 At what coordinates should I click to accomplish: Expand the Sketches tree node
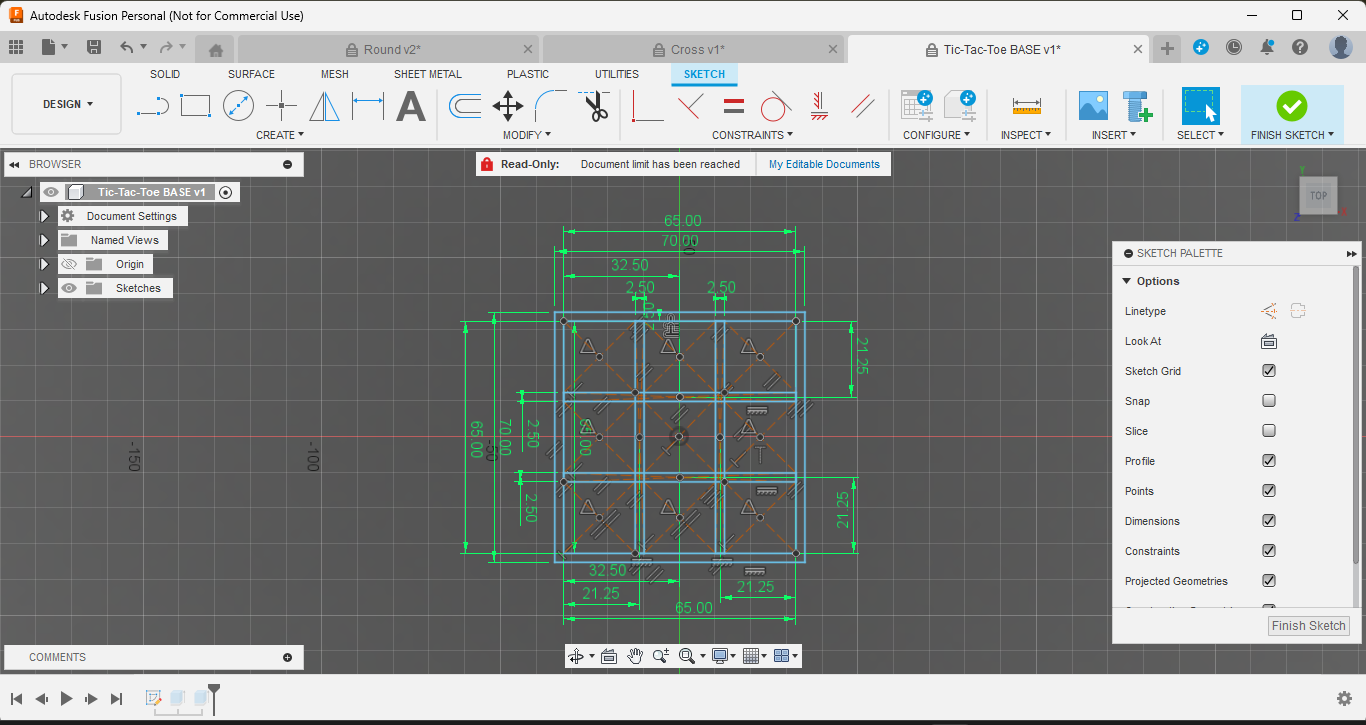coord(44,288)
